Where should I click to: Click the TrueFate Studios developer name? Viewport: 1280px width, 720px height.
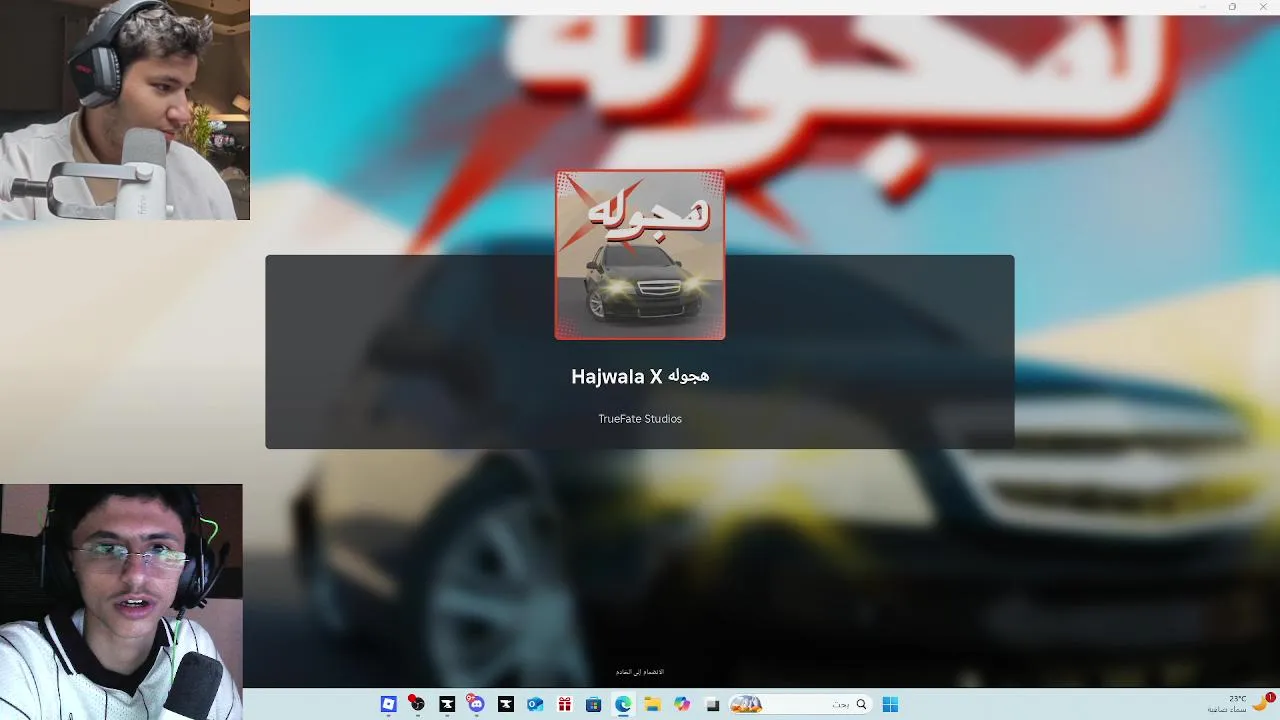pyautogui.click(x=640, y=419)
